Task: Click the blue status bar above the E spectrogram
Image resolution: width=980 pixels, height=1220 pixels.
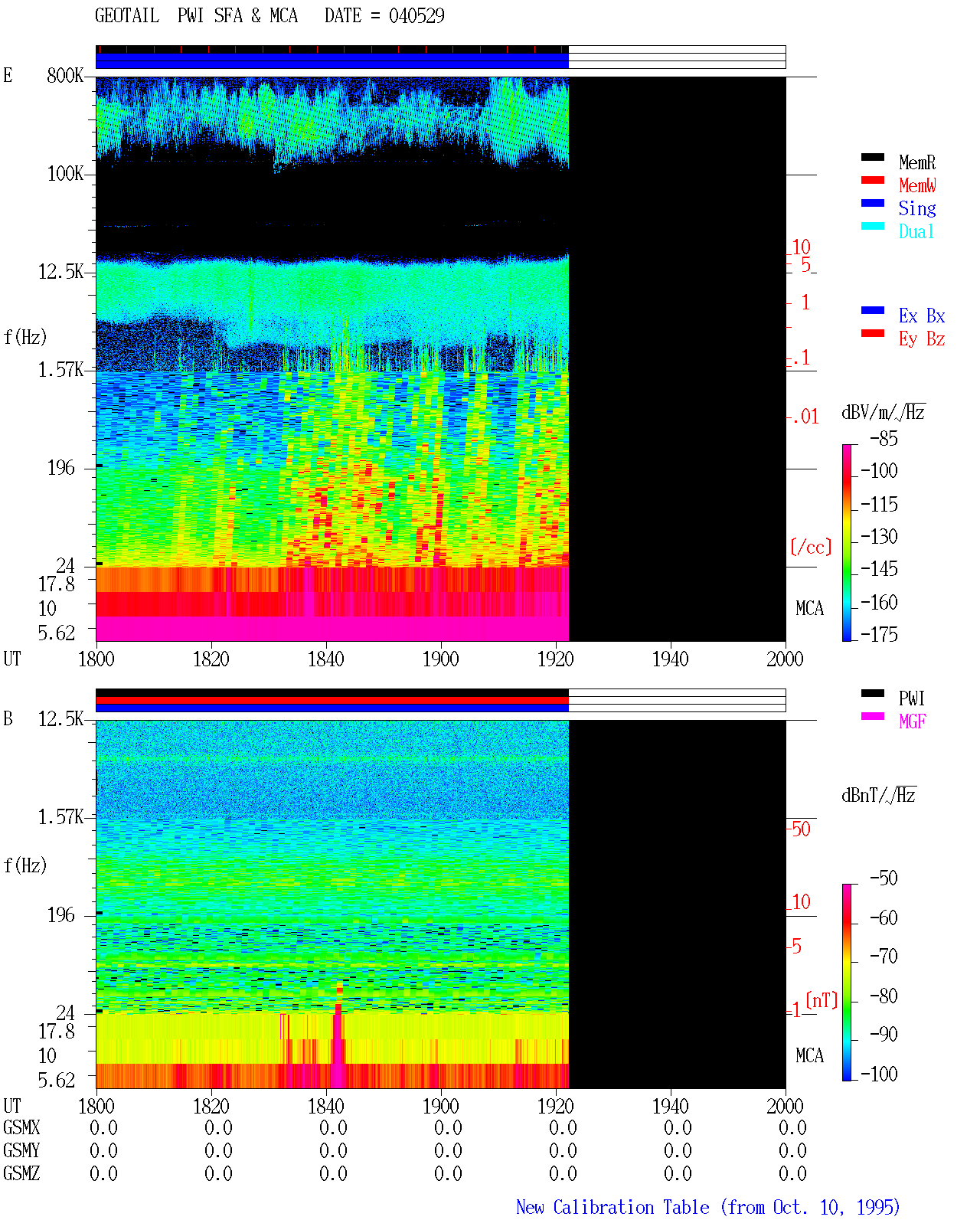Action: coord(332,61)
